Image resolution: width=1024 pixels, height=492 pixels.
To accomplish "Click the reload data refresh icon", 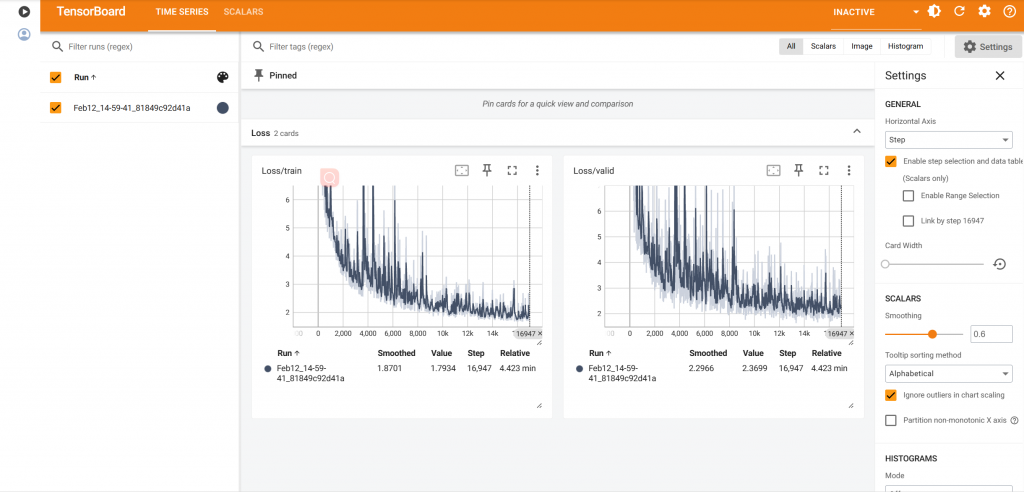I will pyautogui.click(x=959, y=12).
